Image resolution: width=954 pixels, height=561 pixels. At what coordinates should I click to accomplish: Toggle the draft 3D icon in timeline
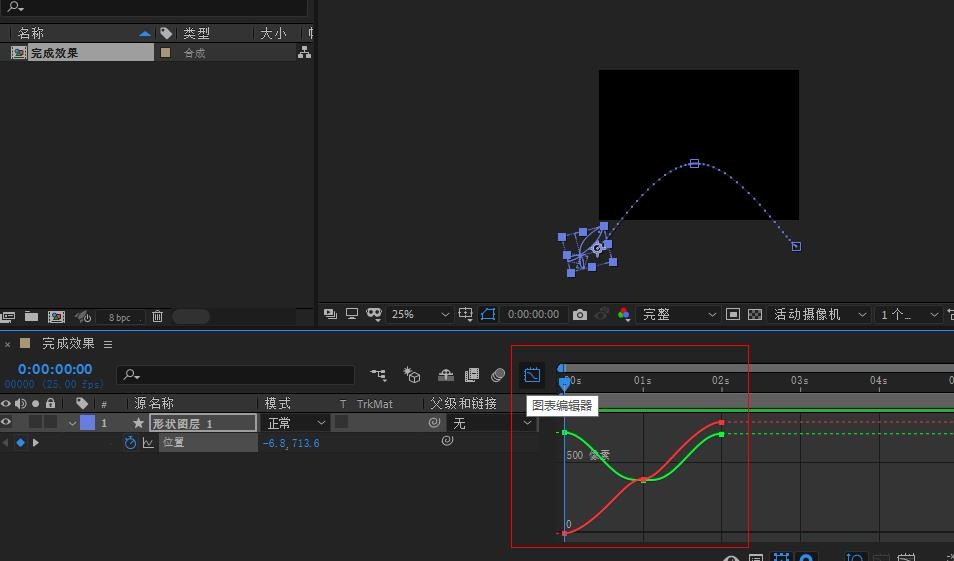pyautogui.click(x=412, y=375)
